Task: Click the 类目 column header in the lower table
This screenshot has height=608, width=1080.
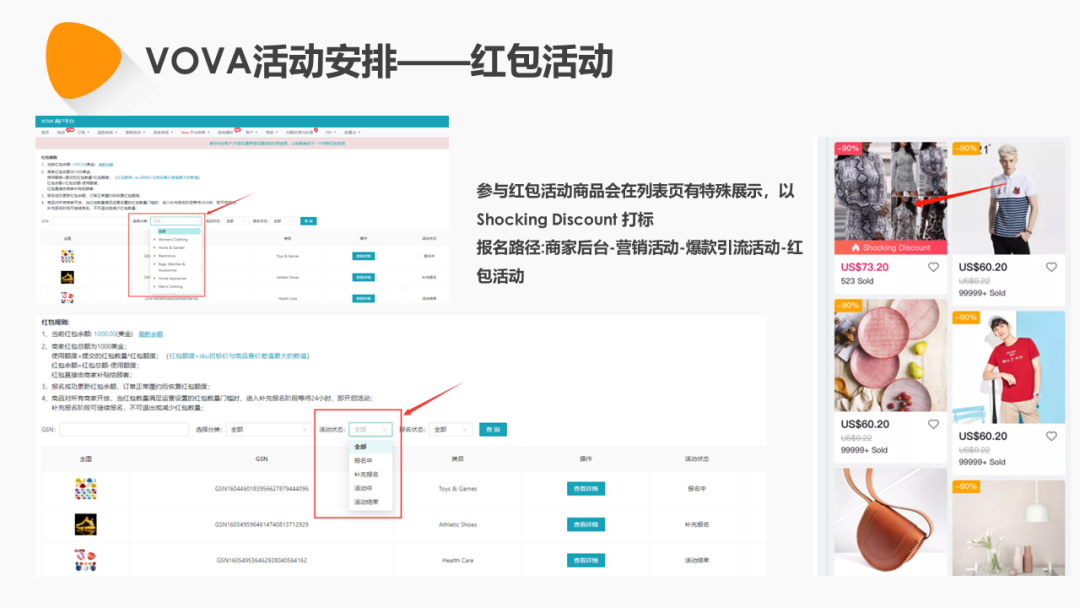Action: pos(457,459)
